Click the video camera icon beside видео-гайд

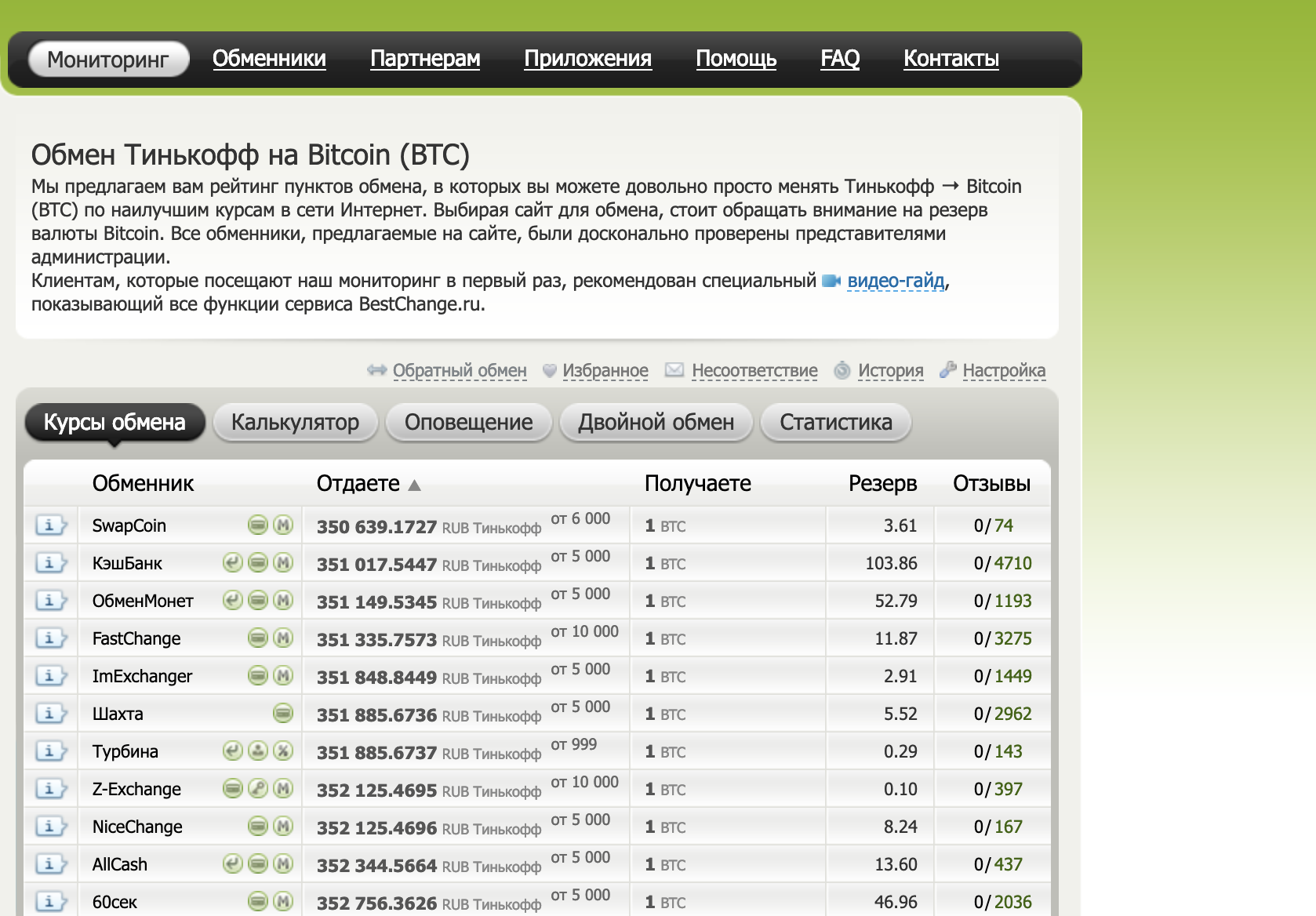pyautogui.click(x=831, y=281)
